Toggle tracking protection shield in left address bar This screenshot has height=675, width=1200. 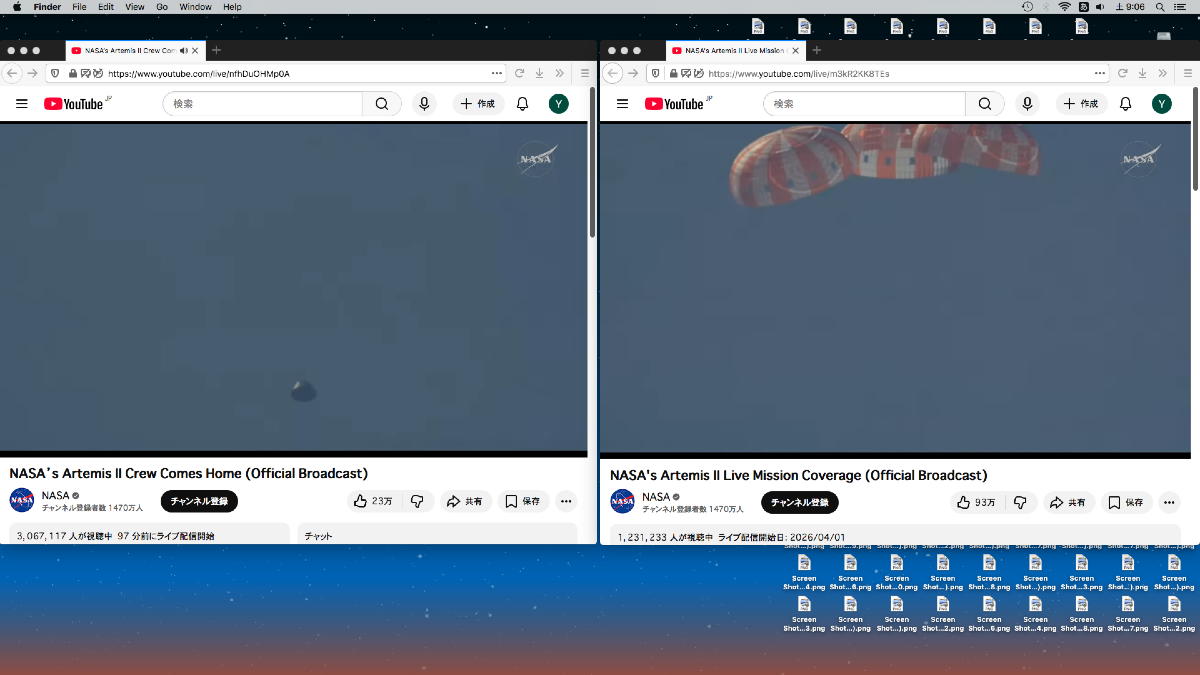(54, 73)
